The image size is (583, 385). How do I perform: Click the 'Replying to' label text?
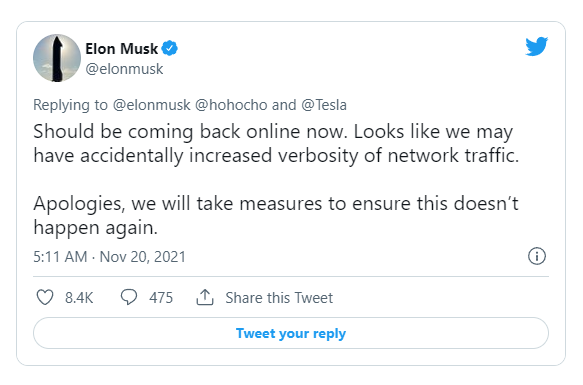71,105
